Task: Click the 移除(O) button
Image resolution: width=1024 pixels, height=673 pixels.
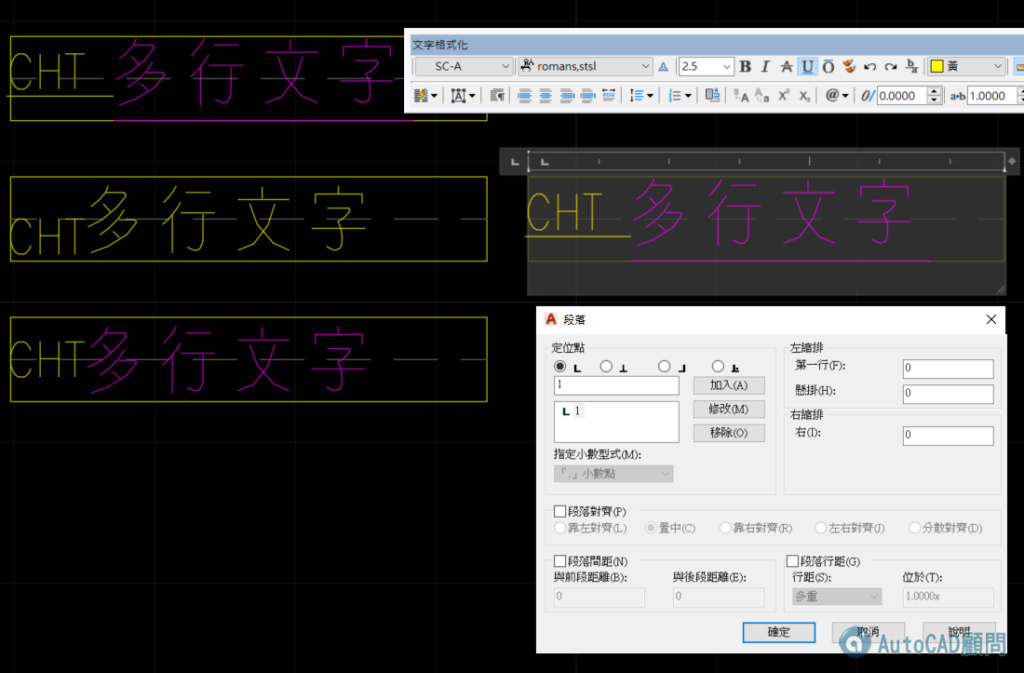Action: coord(729,433)
